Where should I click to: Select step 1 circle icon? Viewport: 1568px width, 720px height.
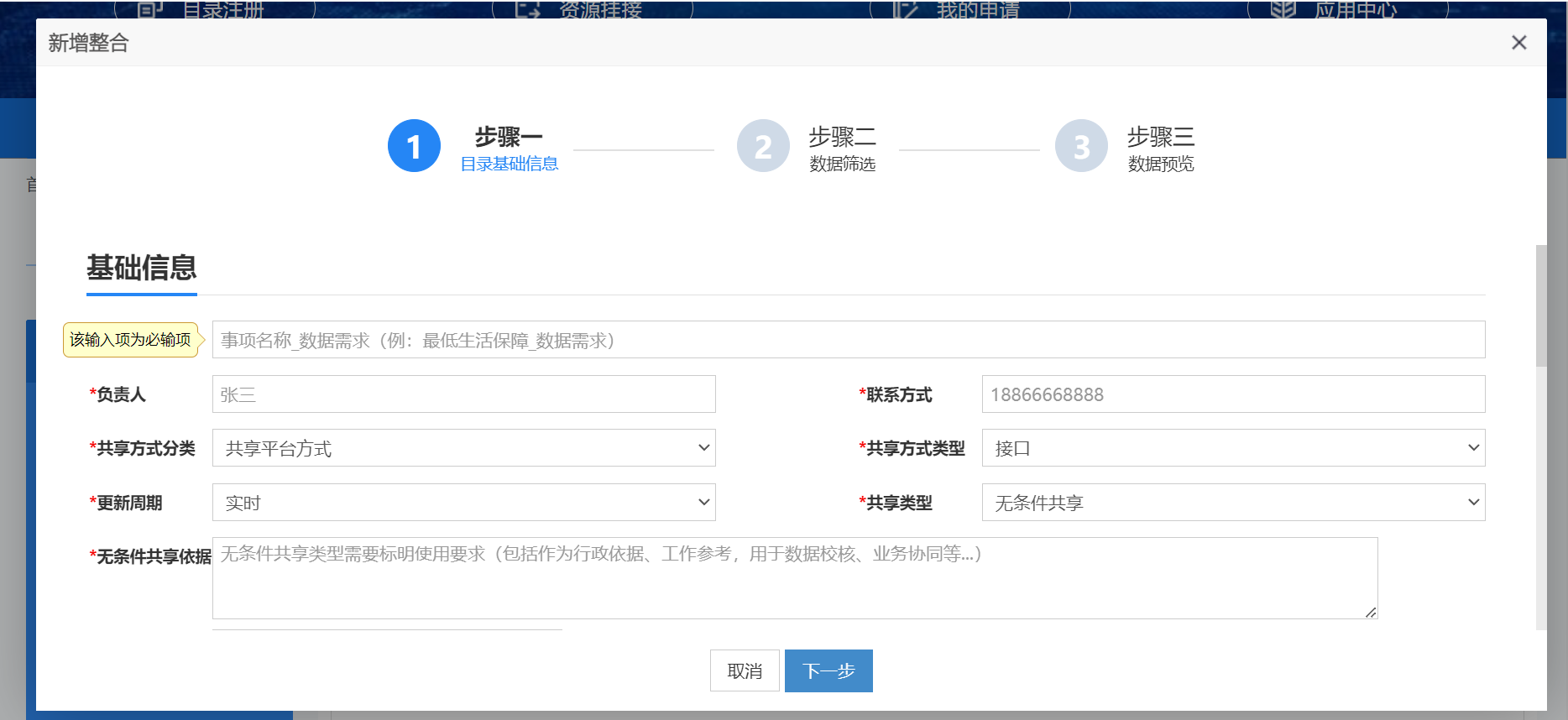pyautogui.click(x=414, y=146)
